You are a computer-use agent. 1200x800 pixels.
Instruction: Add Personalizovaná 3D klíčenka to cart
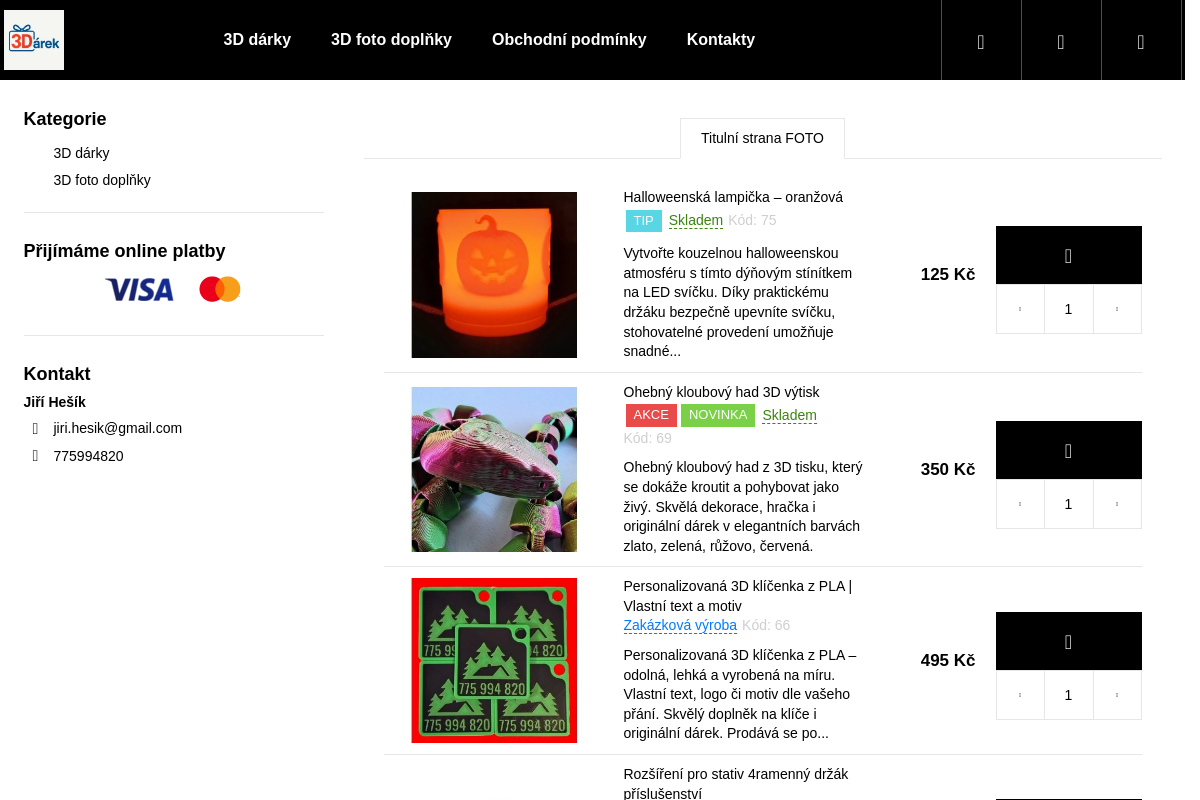pyautogui.click(x=1068, y=642)
